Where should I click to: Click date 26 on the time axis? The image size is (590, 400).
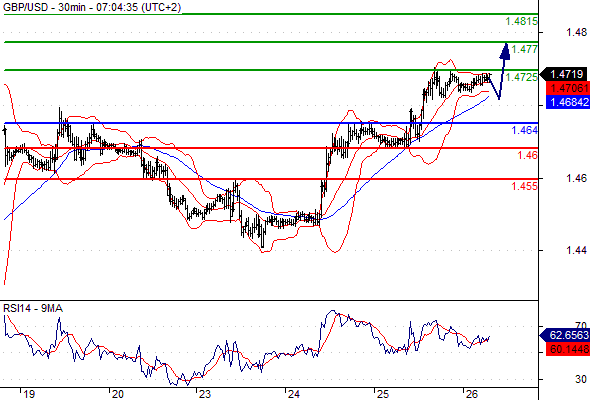click(x=472, y=394)
